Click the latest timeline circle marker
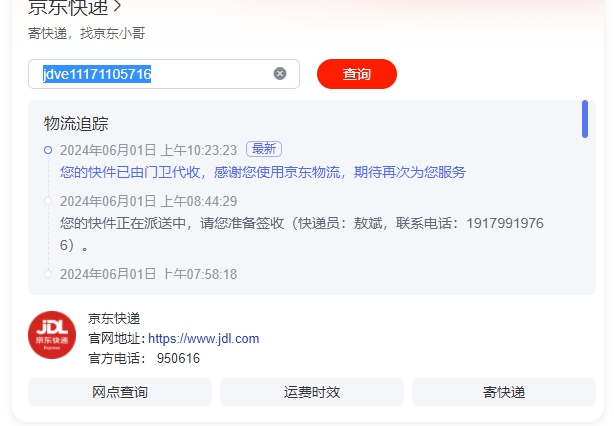Viewport: 614px width, 426px height. pyautogui.click(x=48, y=150)
